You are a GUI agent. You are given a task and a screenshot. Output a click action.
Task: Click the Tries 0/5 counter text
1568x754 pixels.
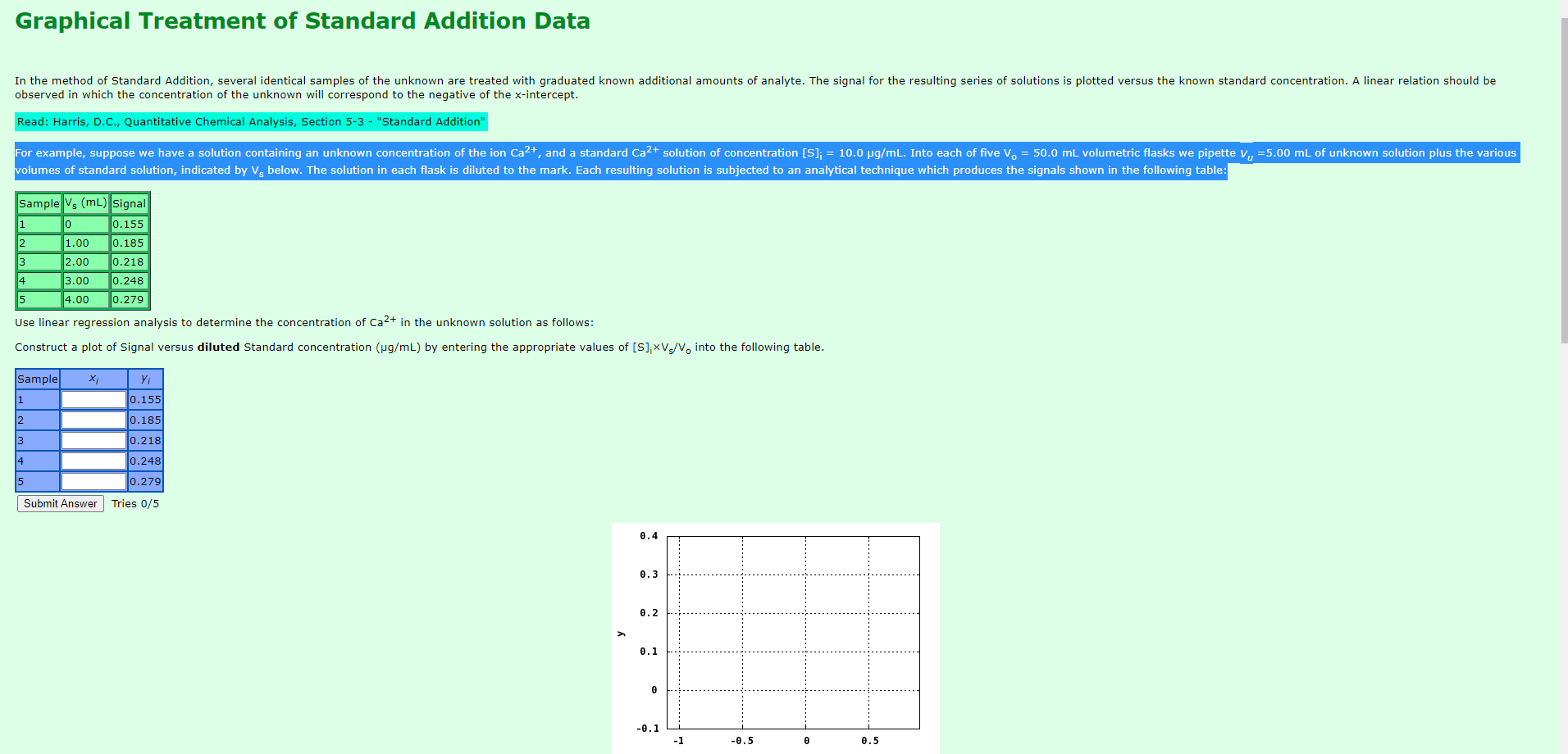coord(135,503)
